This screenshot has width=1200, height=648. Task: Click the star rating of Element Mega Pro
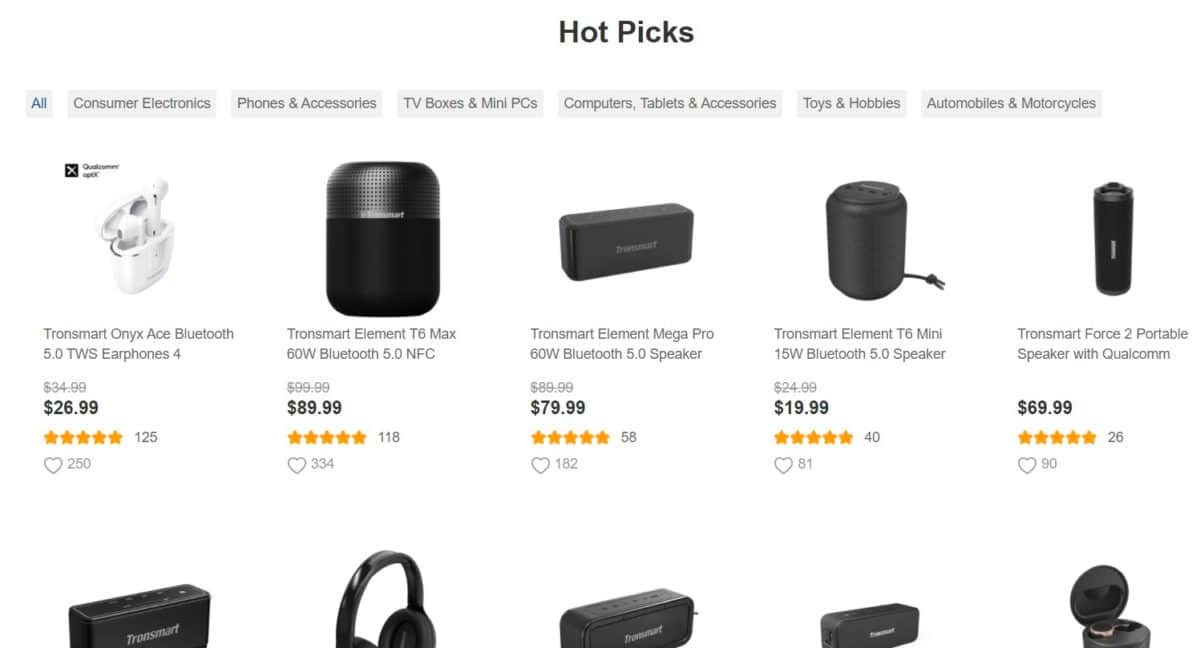[x=570, y=437]
